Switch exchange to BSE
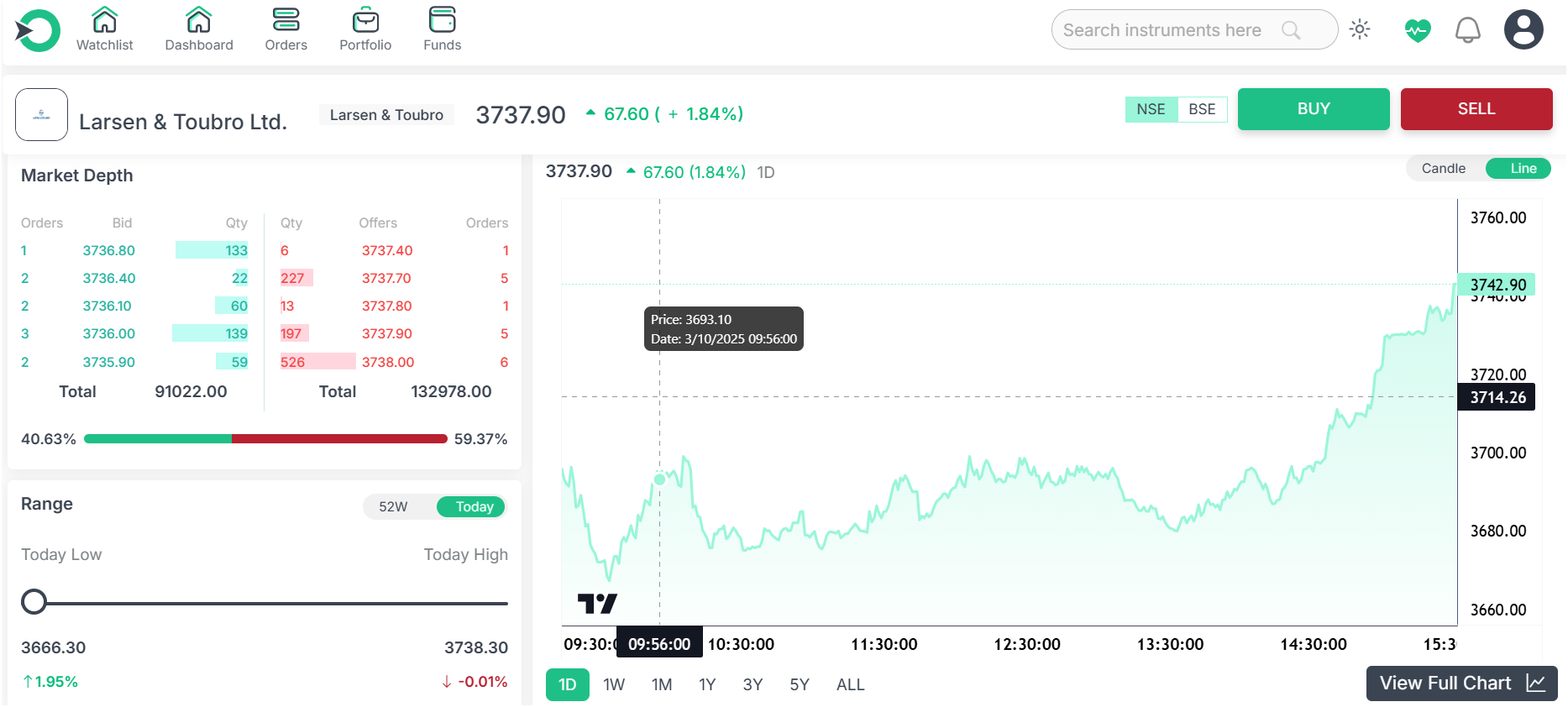The height and width of the screenshot is (707, 1568). point(1202,109)
